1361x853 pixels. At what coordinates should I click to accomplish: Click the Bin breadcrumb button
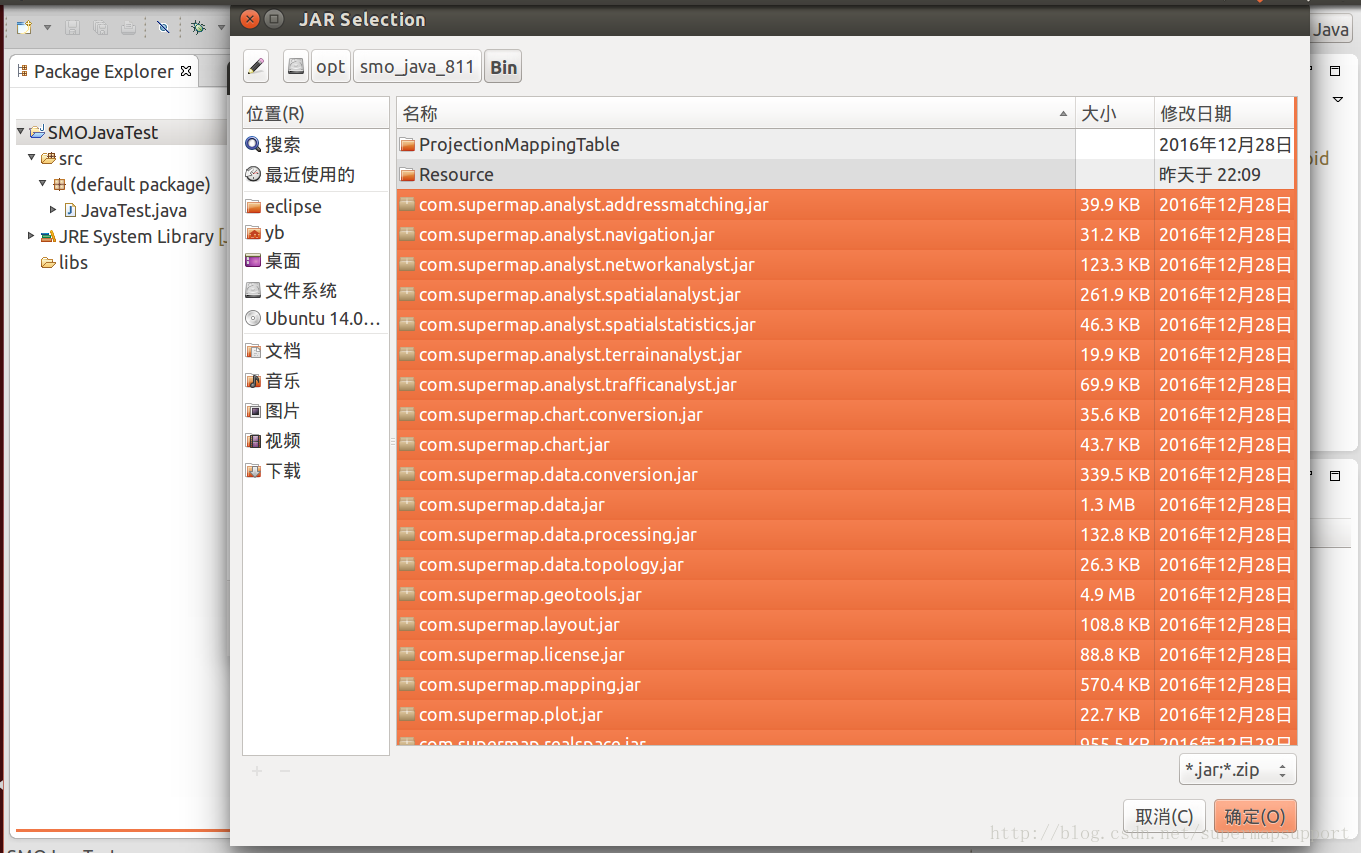502,66
